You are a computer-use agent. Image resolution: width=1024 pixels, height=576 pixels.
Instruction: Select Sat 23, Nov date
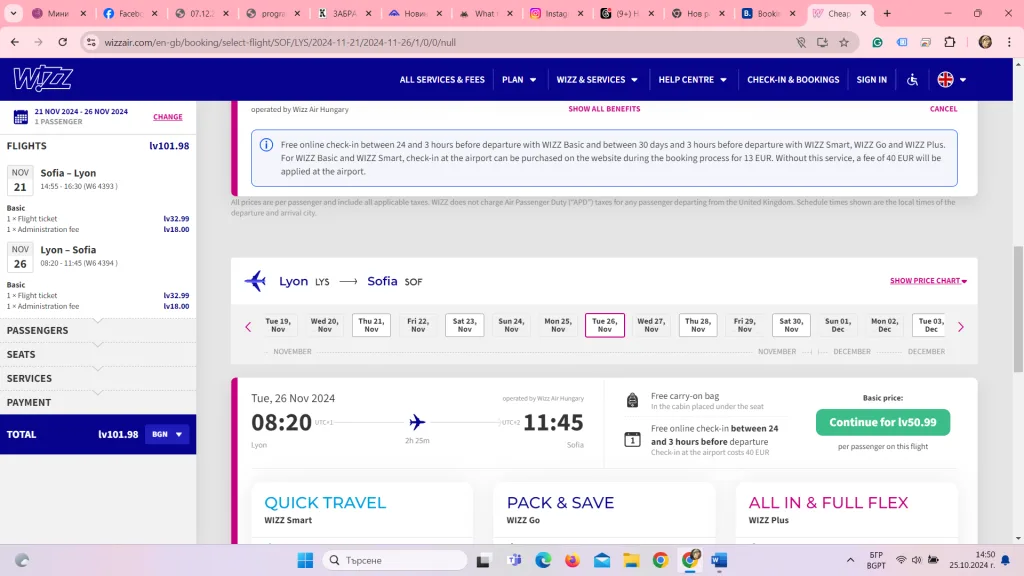coord(464,325)
